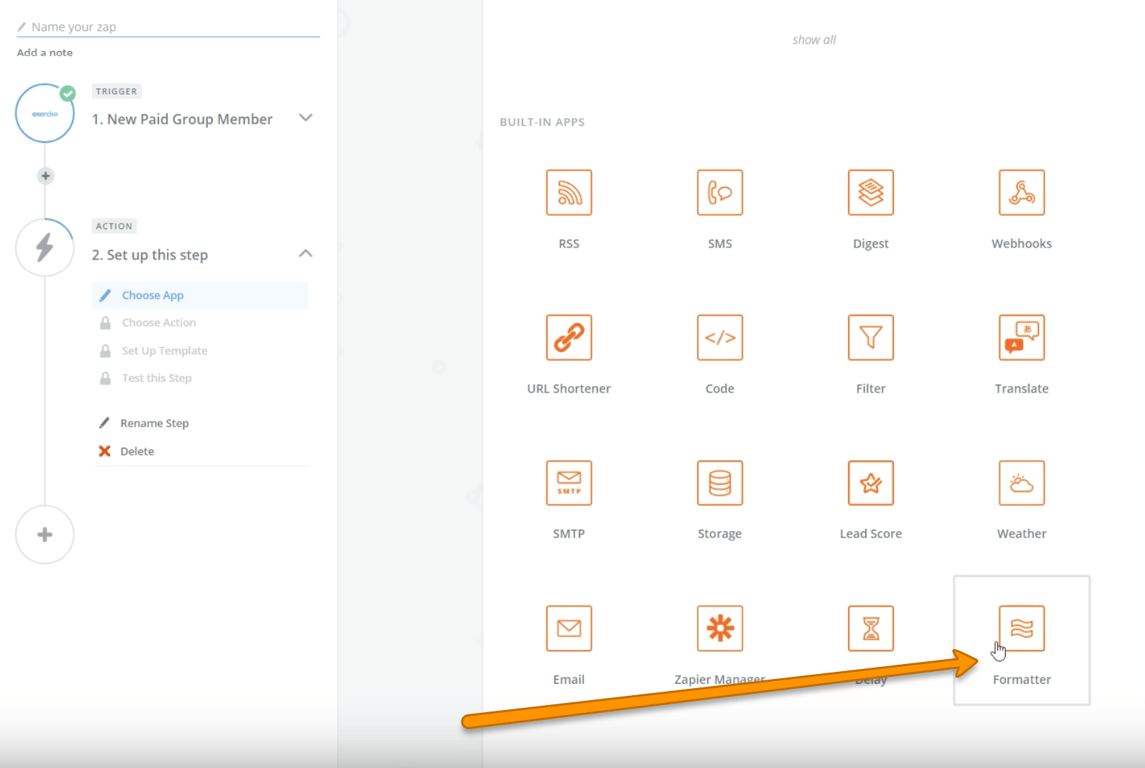
Task: Select the RSS built-in app icon
Action: tap(569, 192)
